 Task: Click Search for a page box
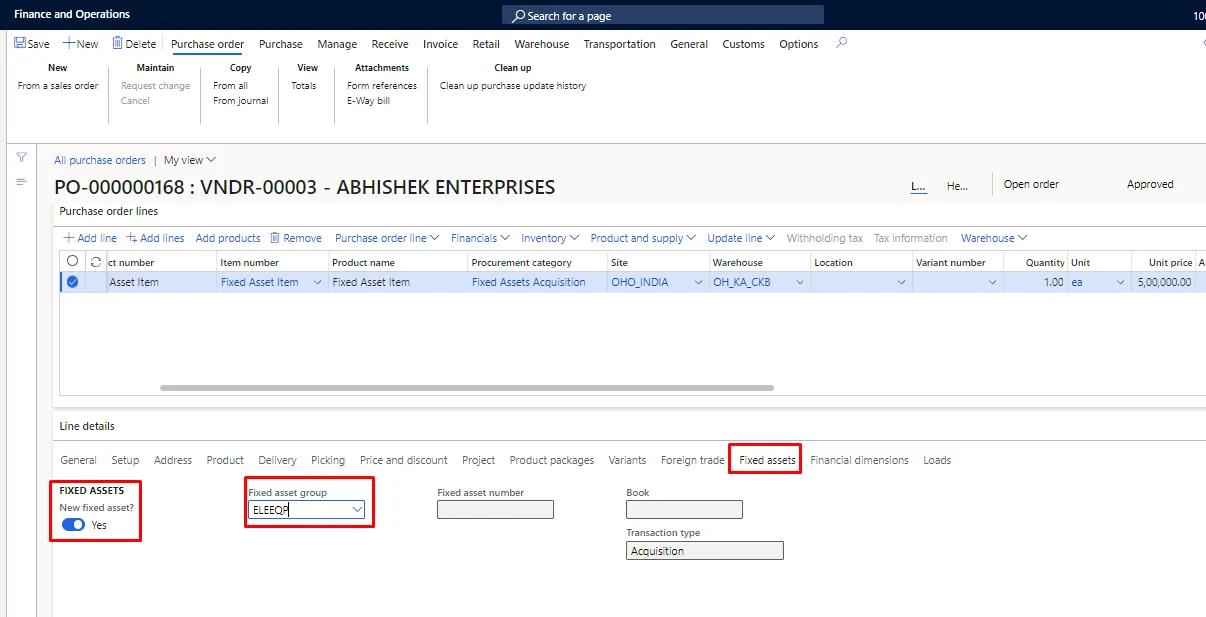point(663,15)
